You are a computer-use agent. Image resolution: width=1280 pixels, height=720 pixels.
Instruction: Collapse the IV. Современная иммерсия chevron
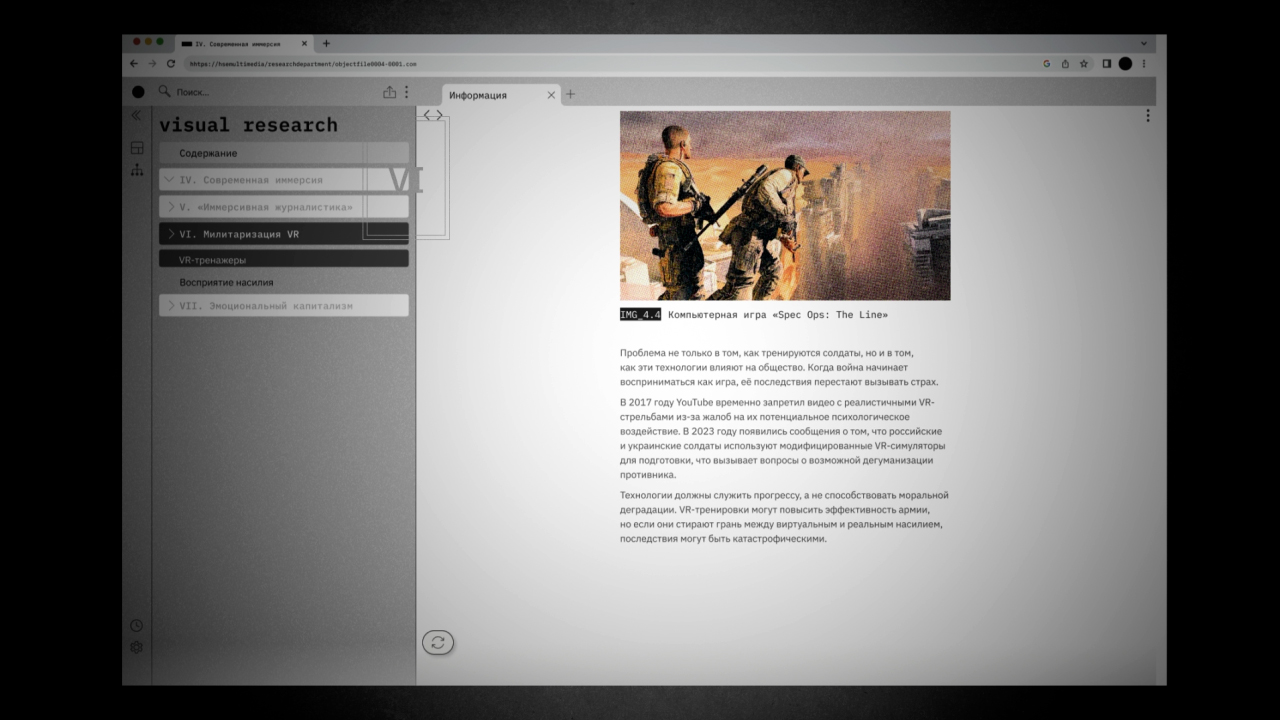tap(170, 180)
